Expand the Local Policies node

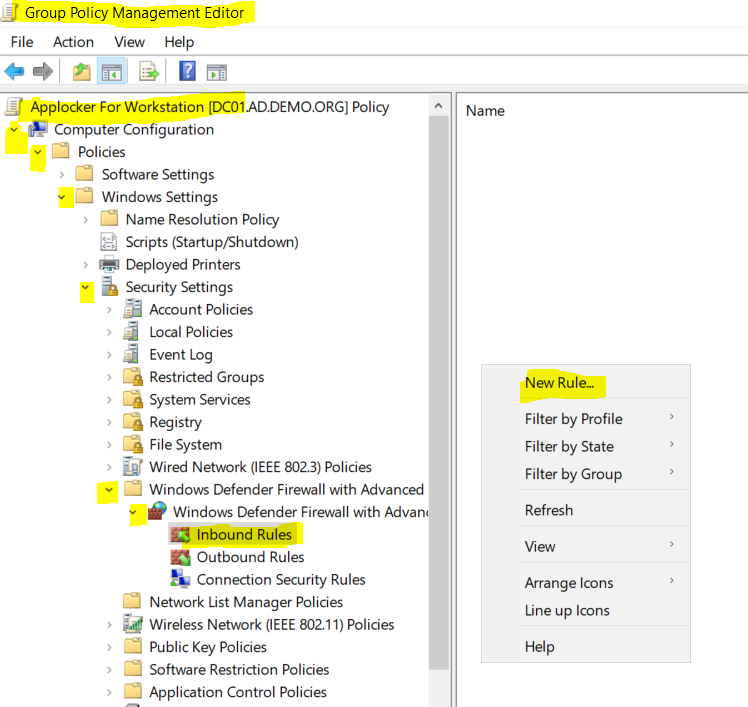click(x=109, y=332)
